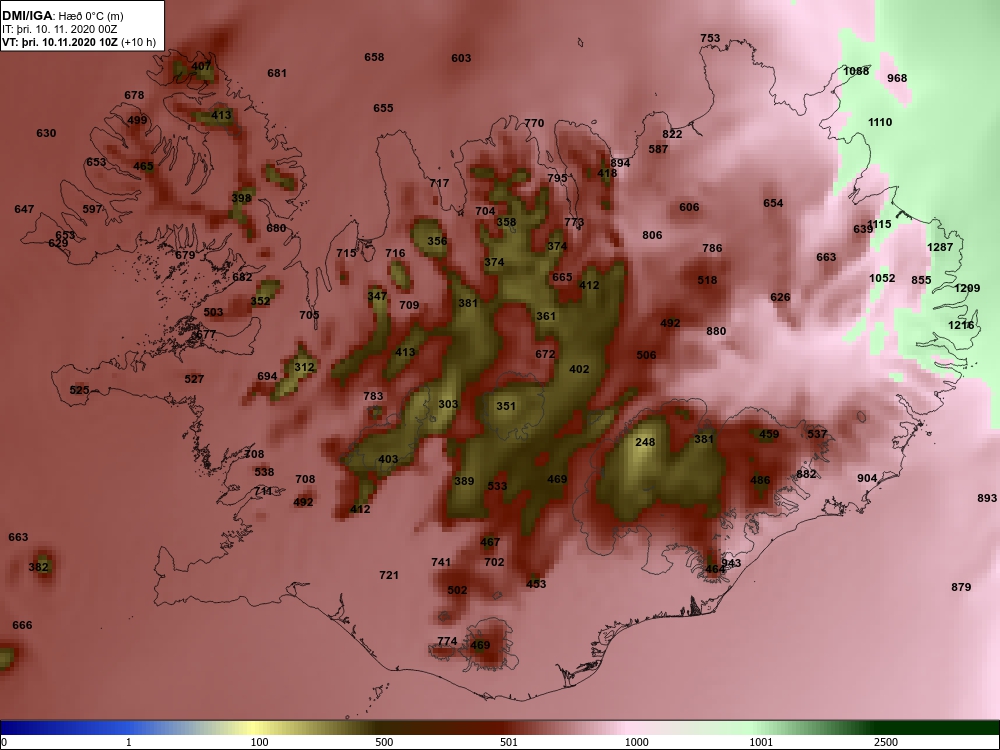This screenshot has height=750, width=1000.
Task: Click the 500 label on the color scale
Action: pyautogui.click(x=385, y=742)
